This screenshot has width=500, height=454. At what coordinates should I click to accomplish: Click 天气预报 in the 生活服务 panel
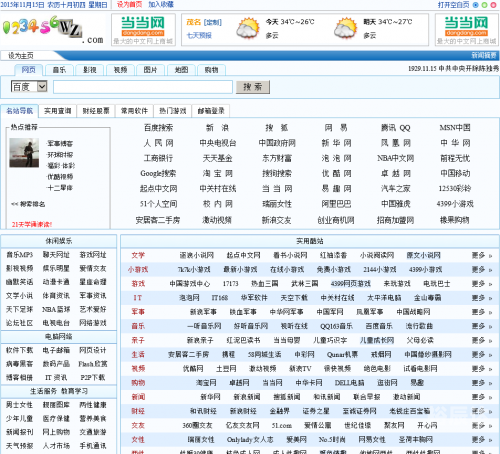point(19,446)
